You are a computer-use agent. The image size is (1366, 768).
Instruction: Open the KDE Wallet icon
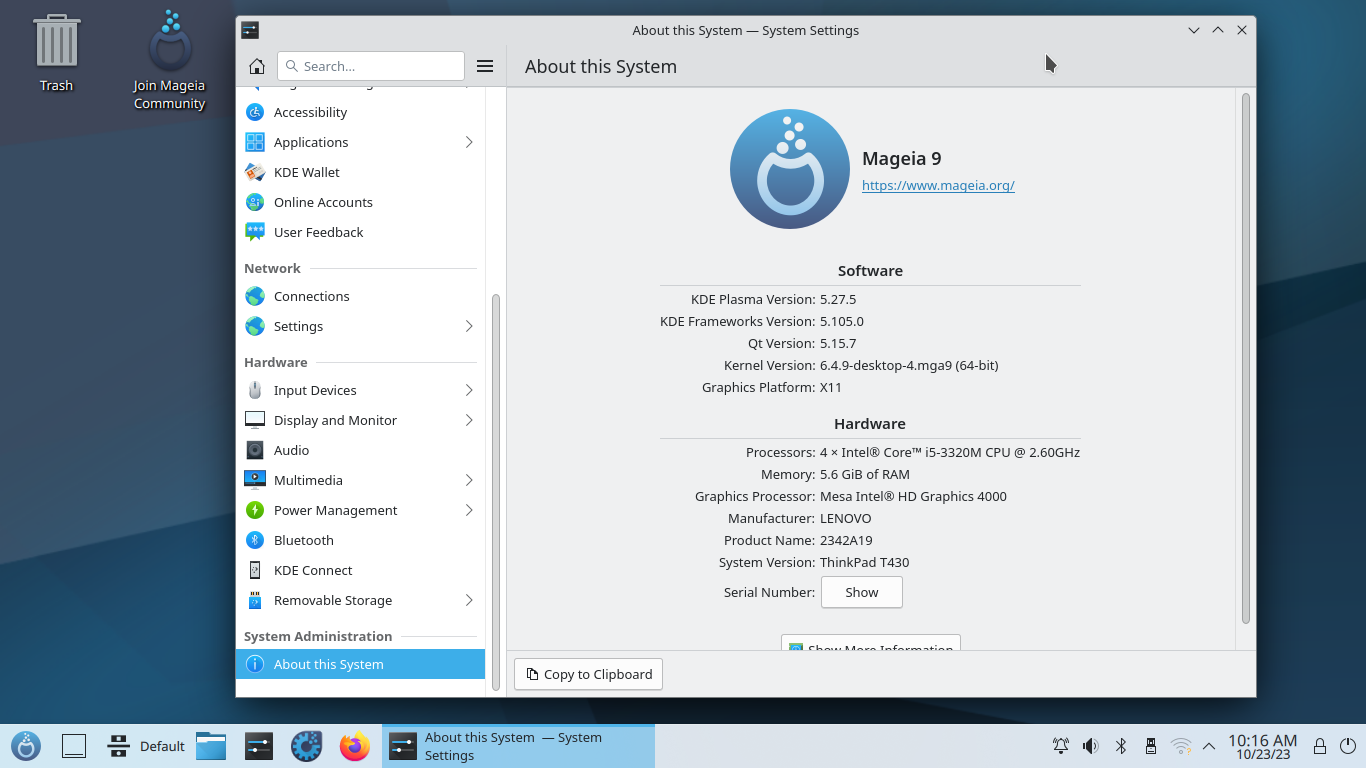pos(255,172)
